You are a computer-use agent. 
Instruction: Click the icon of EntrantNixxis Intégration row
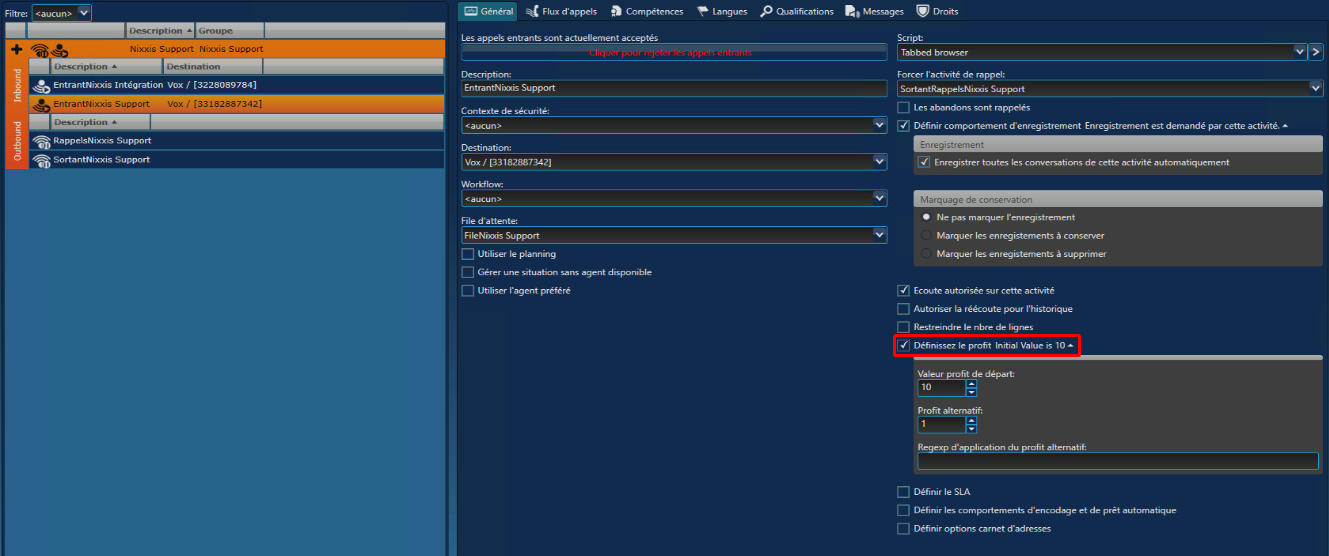(42, 85)
